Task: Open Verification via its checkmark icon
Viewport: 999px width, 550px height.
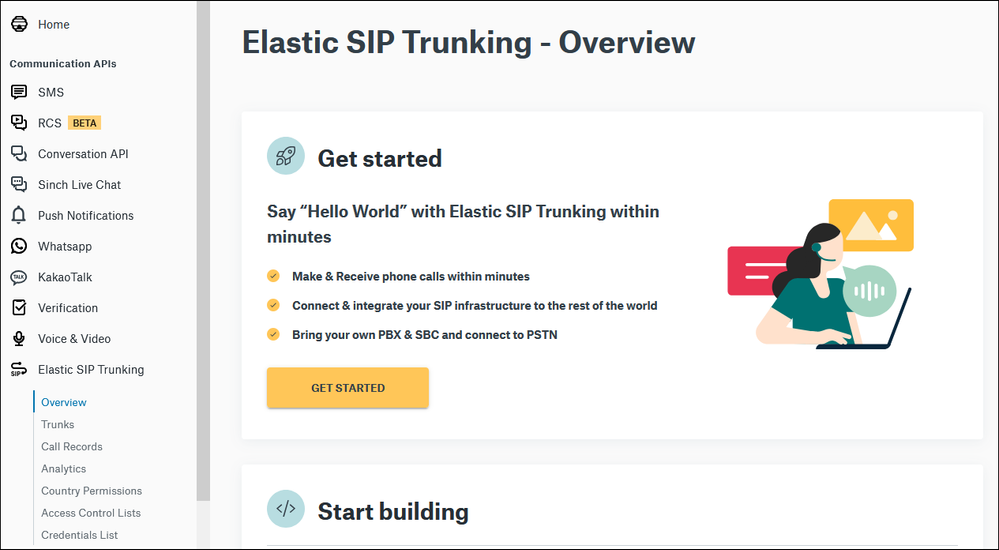Action: coord(19,308)
